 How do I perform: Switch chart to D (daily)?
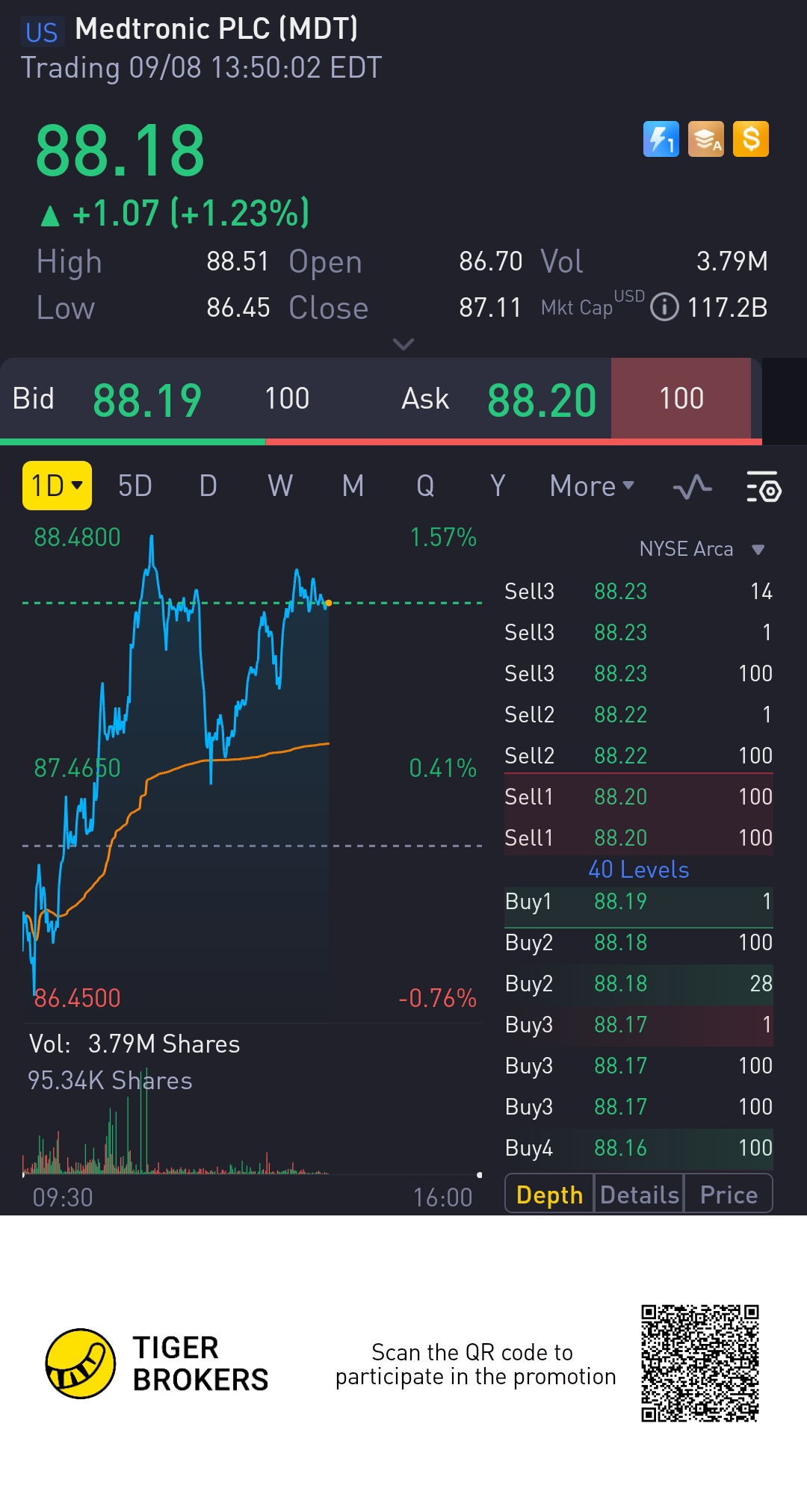tap(208, 486)
